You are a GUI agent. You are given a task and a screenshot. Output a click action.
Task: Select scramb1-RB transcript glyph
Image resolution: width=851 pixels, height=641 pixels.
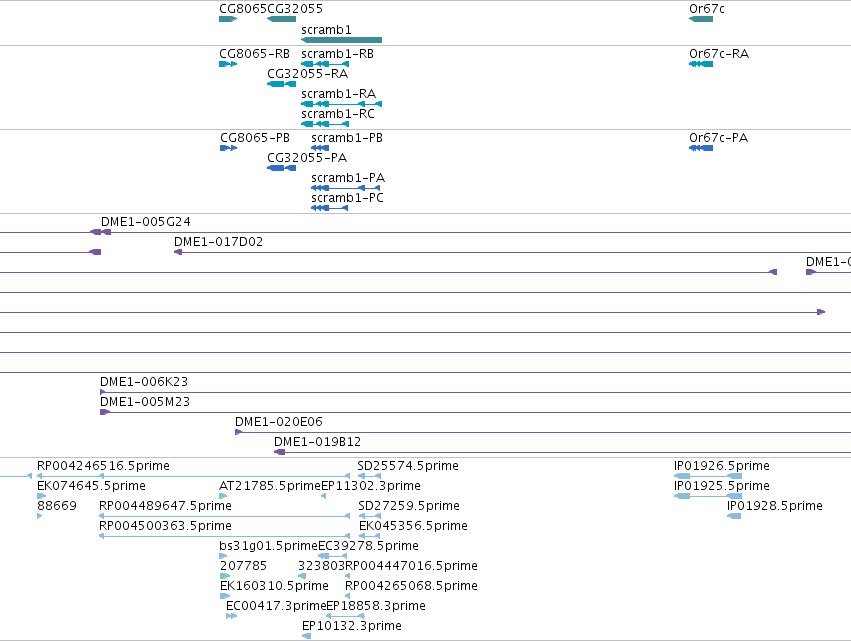(x=325, y=64)
